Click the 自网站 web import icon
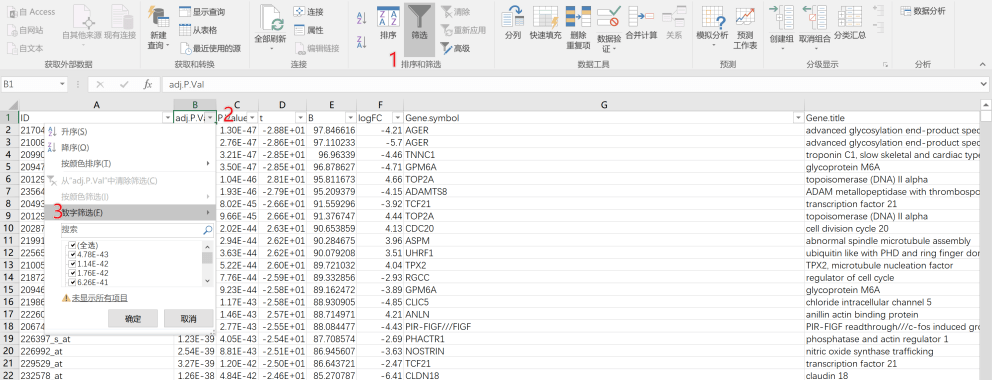The height and width of the screenshot is (380, 992). click(x=12, y=30)
